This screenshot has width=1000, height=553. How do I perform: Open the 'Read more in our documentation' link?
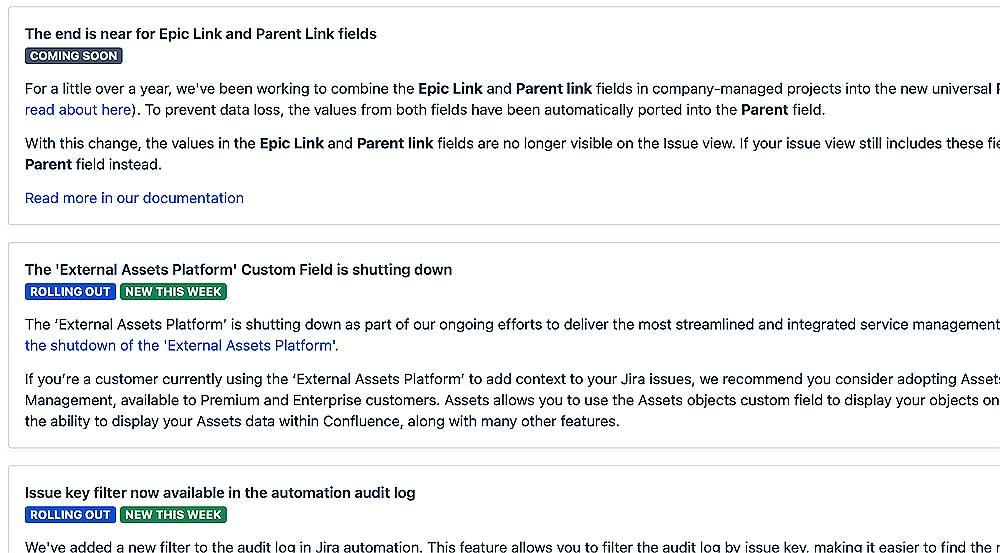(134, 198)
